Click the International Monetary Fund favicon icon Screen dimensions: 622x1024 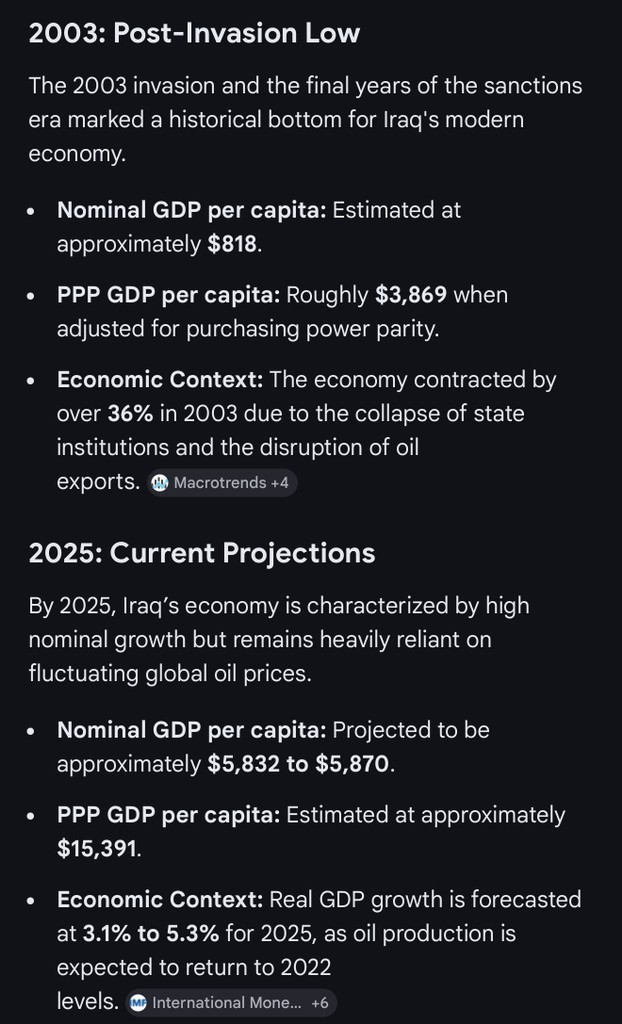pyautogui.click(x=139, y=1002)
